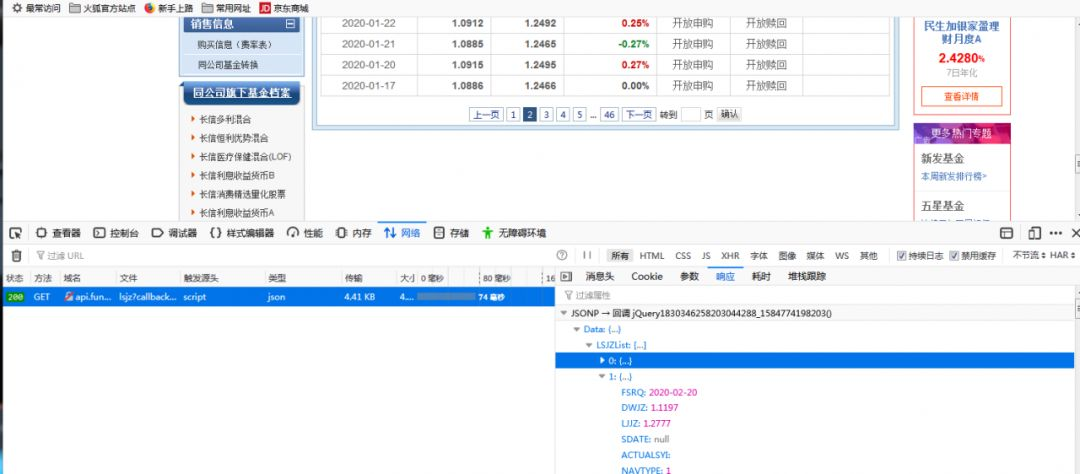Sort by the 传输 column header

point(353,278)
